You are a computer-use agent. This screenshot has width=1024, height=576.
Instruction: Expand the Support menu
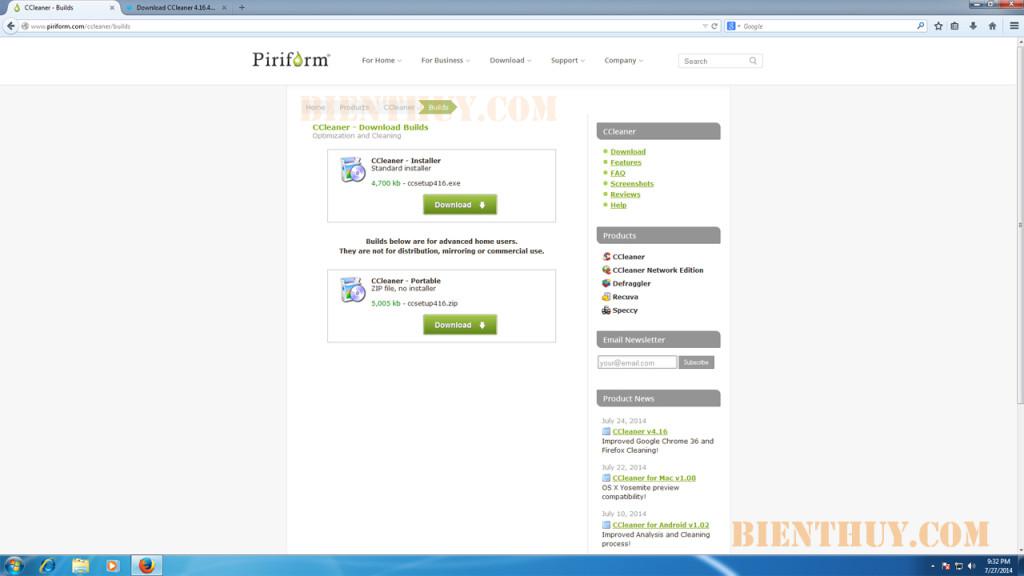click(x=568, y=60)
